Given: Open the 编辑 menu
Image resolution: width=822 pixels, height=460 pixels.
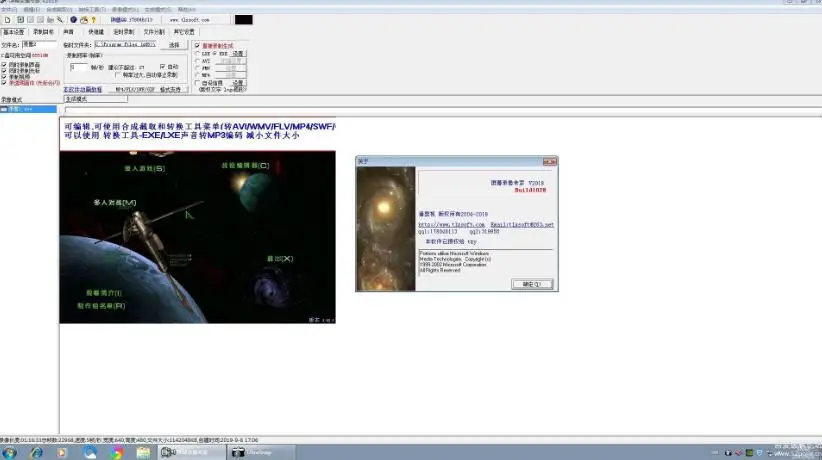Looking at the screenshot, I should (31, 9).
